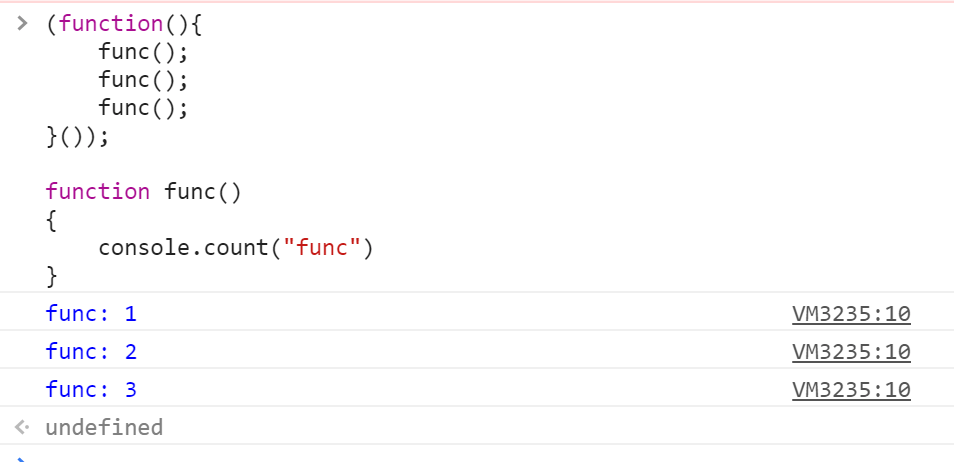Viewport: 954px width, 462px height.
Task: Click the gray "undefined" result text
Action: click(x=104, y=427)
